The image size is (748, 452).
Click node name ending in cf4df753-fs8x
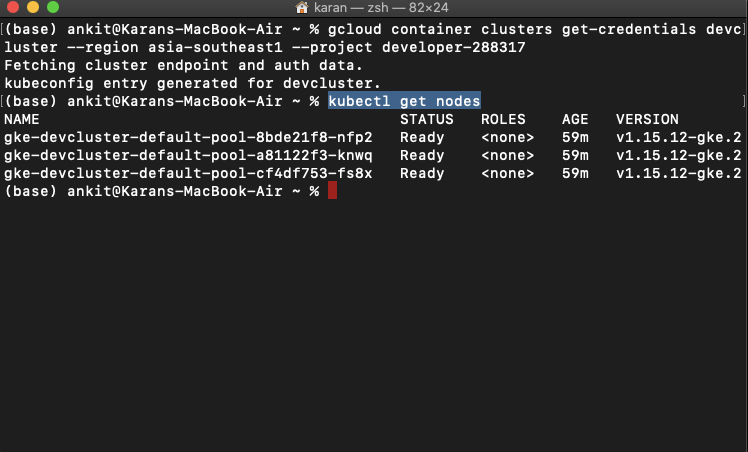coord(188,173)
